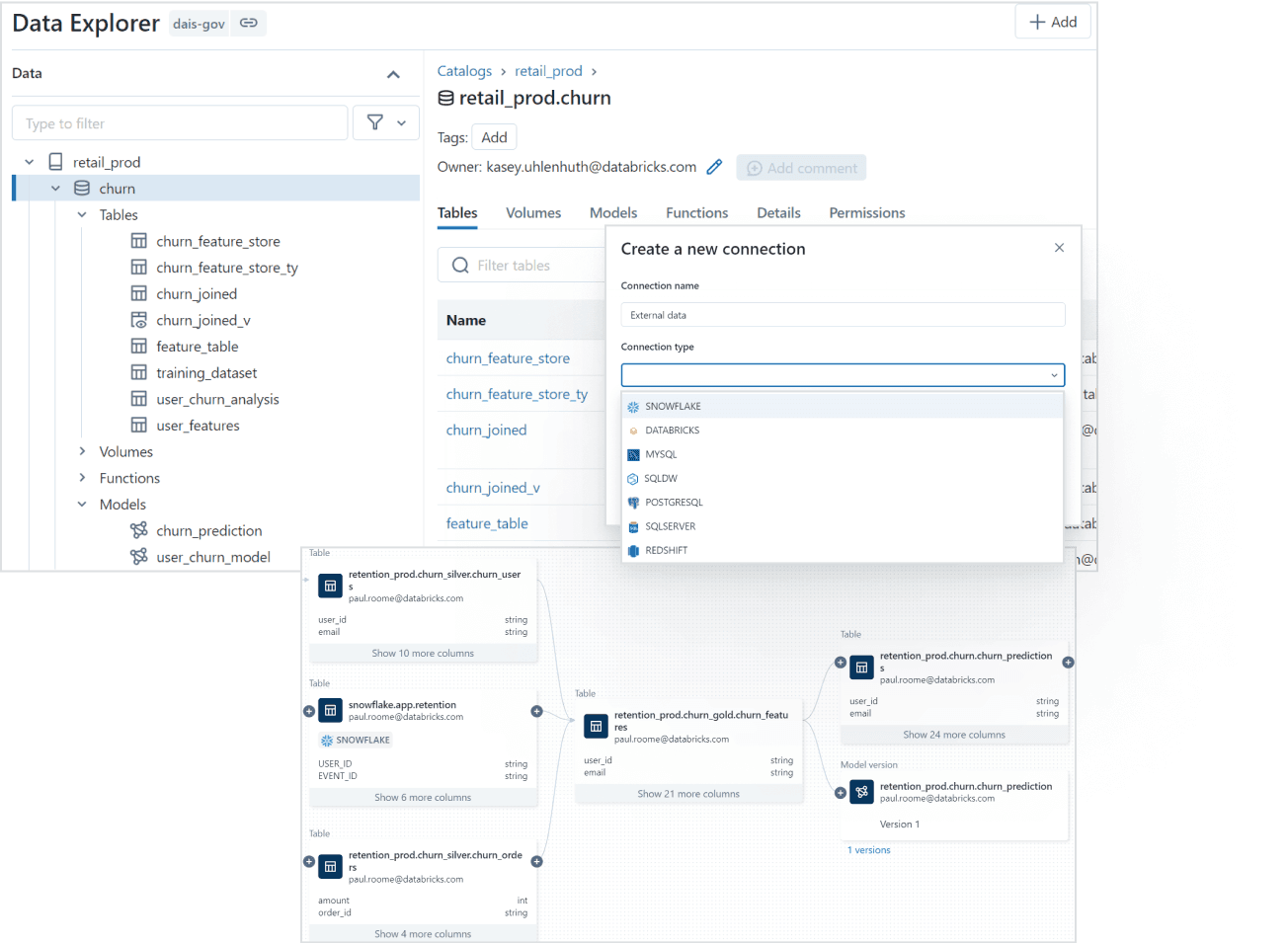
Task: Choose POSTGRESQL connection type
Action: click(843, 503)
